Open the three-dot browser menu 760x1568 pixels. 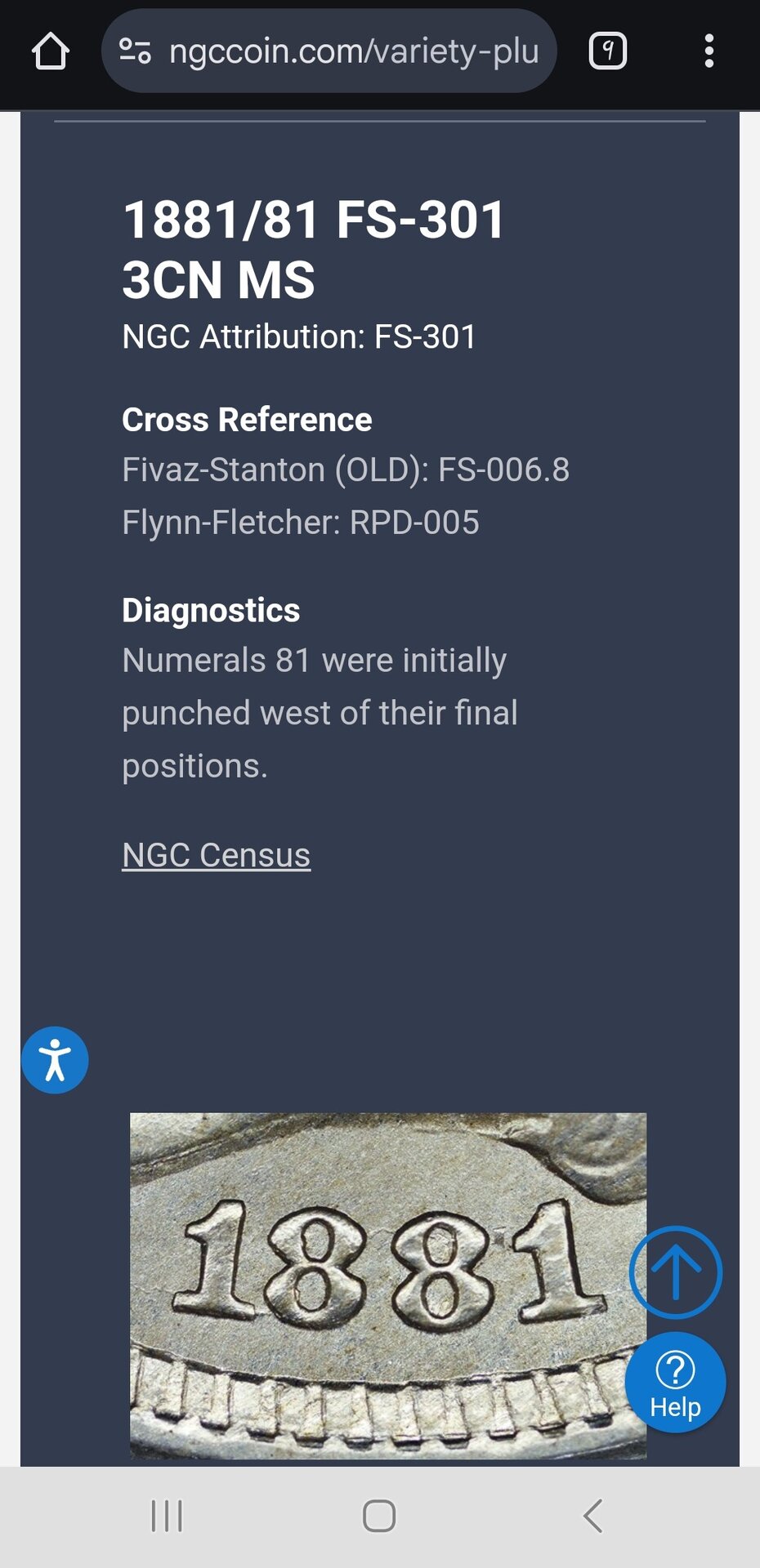pos(709,51)
